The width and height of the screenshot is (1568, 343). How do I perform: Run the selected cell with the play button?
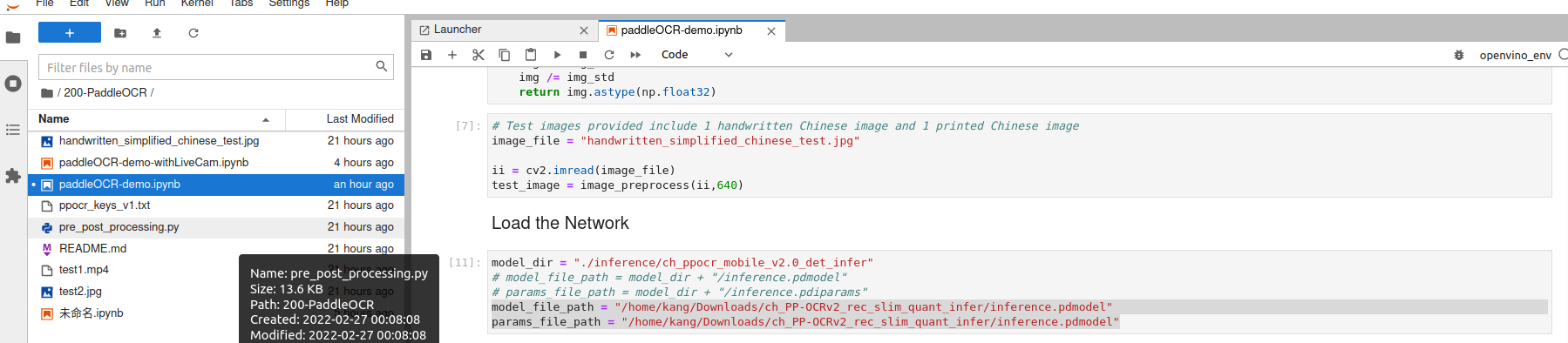pos(557,55)
